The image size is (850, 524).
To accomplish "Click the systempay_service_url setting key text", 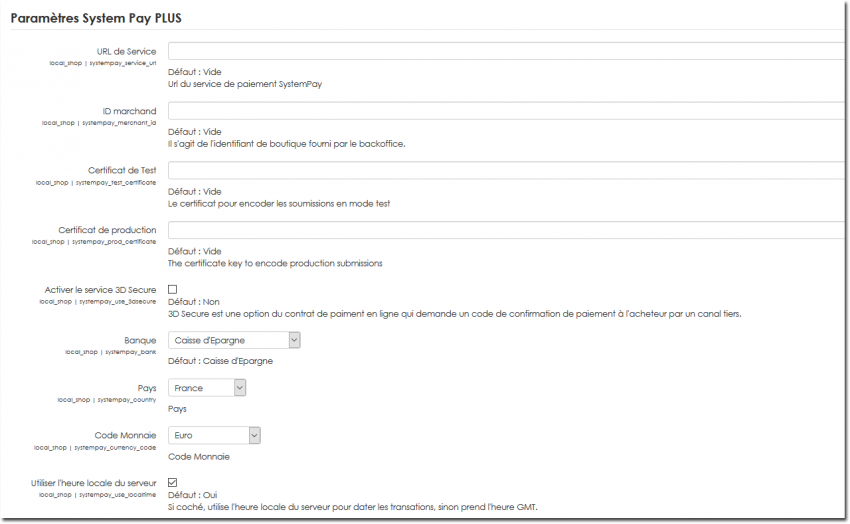I will click(x=122, y=62).
